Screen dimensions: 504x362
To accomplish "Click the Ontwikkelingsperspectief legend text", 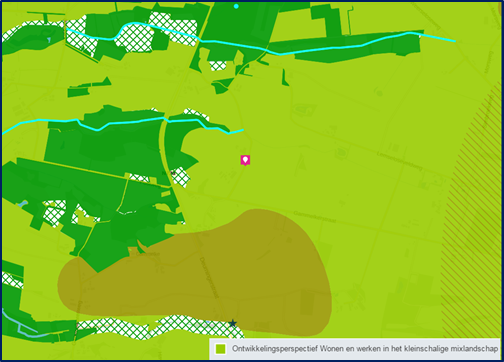I will 365,349.
